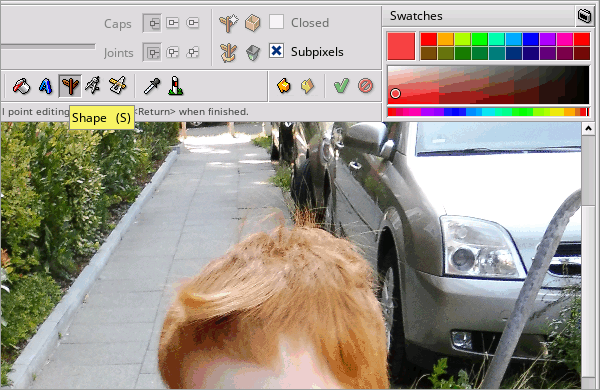Image resolution: width=600 pixels, height=390 pixels.
Task: Click the rainbow hue slider bar
Action: tap(488, 112)
